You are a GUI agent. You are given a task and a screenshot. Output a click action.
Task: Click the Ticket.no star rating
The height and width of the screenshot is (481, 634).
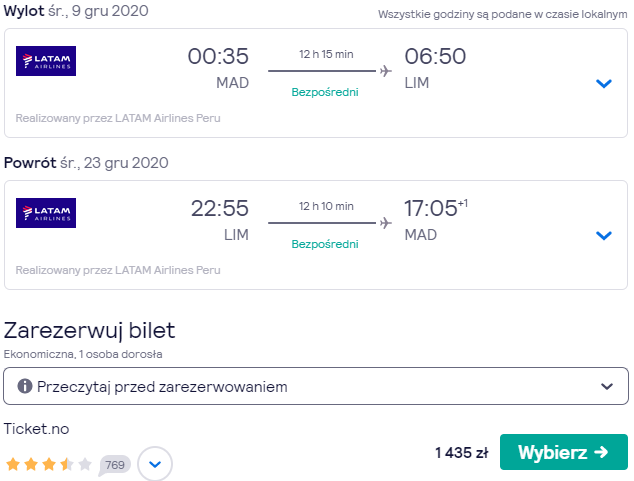click(x=49, y=464)
